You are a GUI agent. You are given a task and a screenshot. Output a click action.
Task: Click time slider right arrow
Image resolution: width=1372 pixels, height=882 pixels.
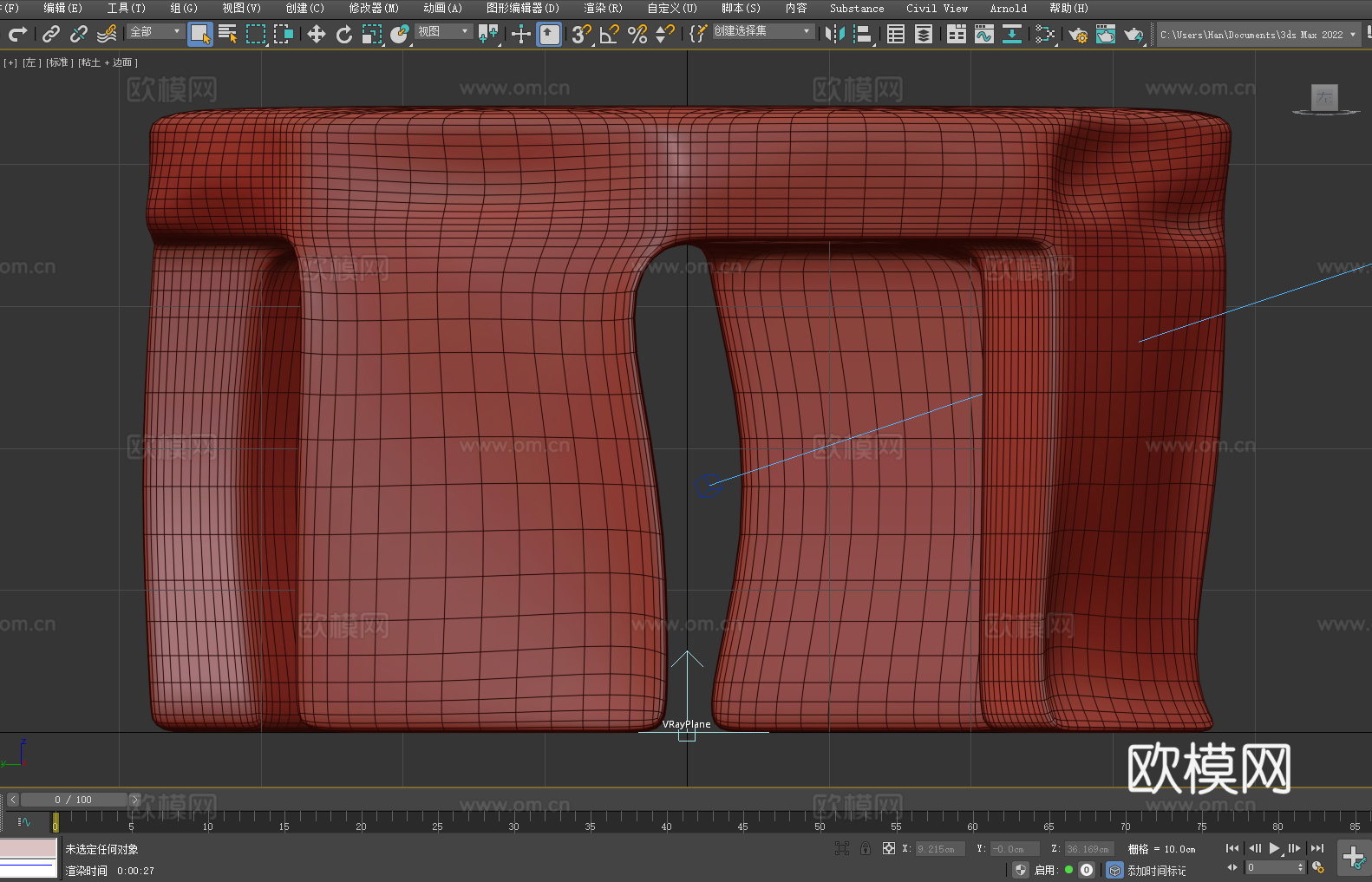134,800
